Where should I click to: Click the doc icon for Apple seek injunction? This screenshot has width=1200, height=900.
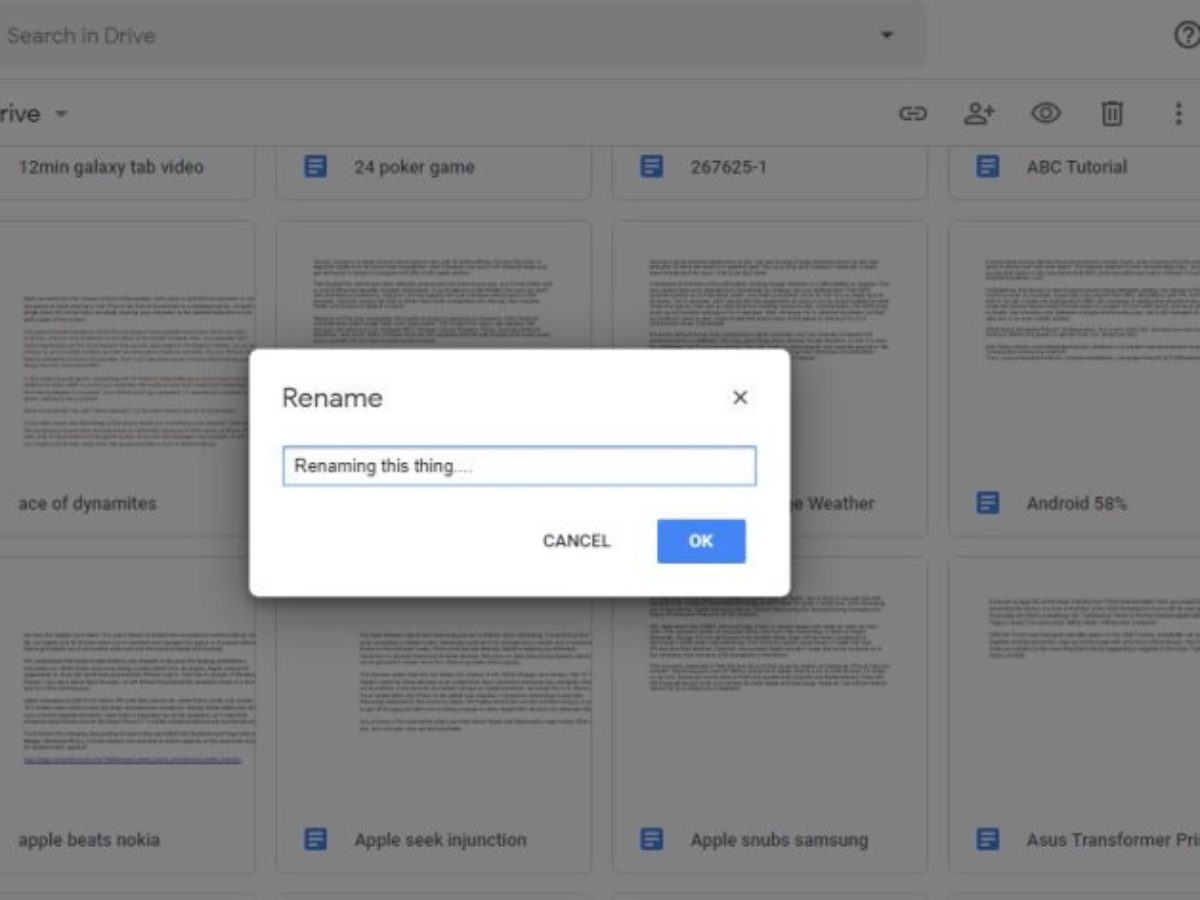pos(315,839)
